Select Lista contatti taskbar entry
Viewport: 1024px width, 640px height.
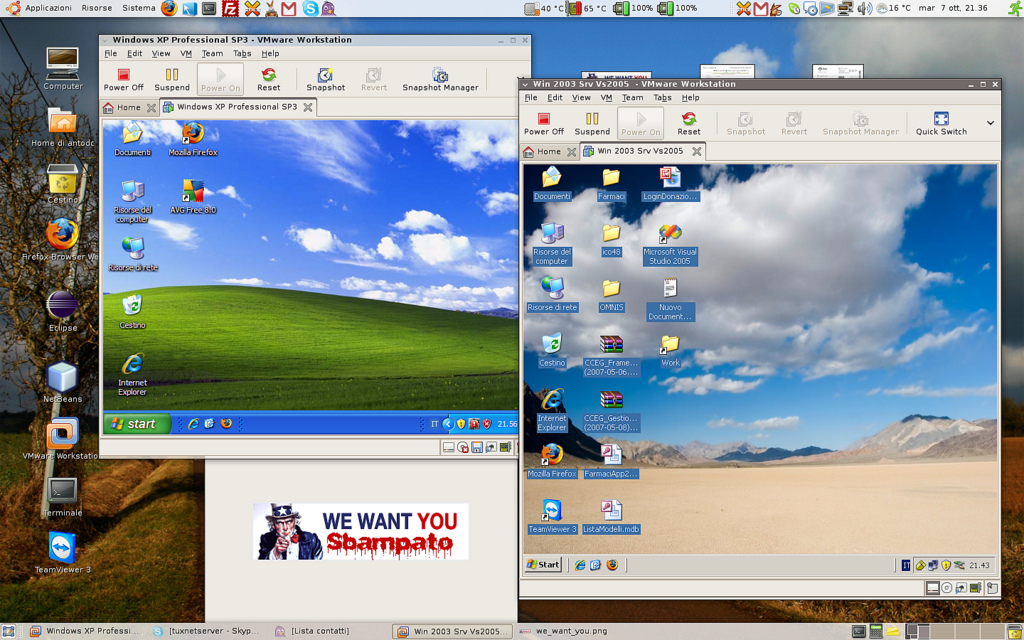(x=312, y=631)
